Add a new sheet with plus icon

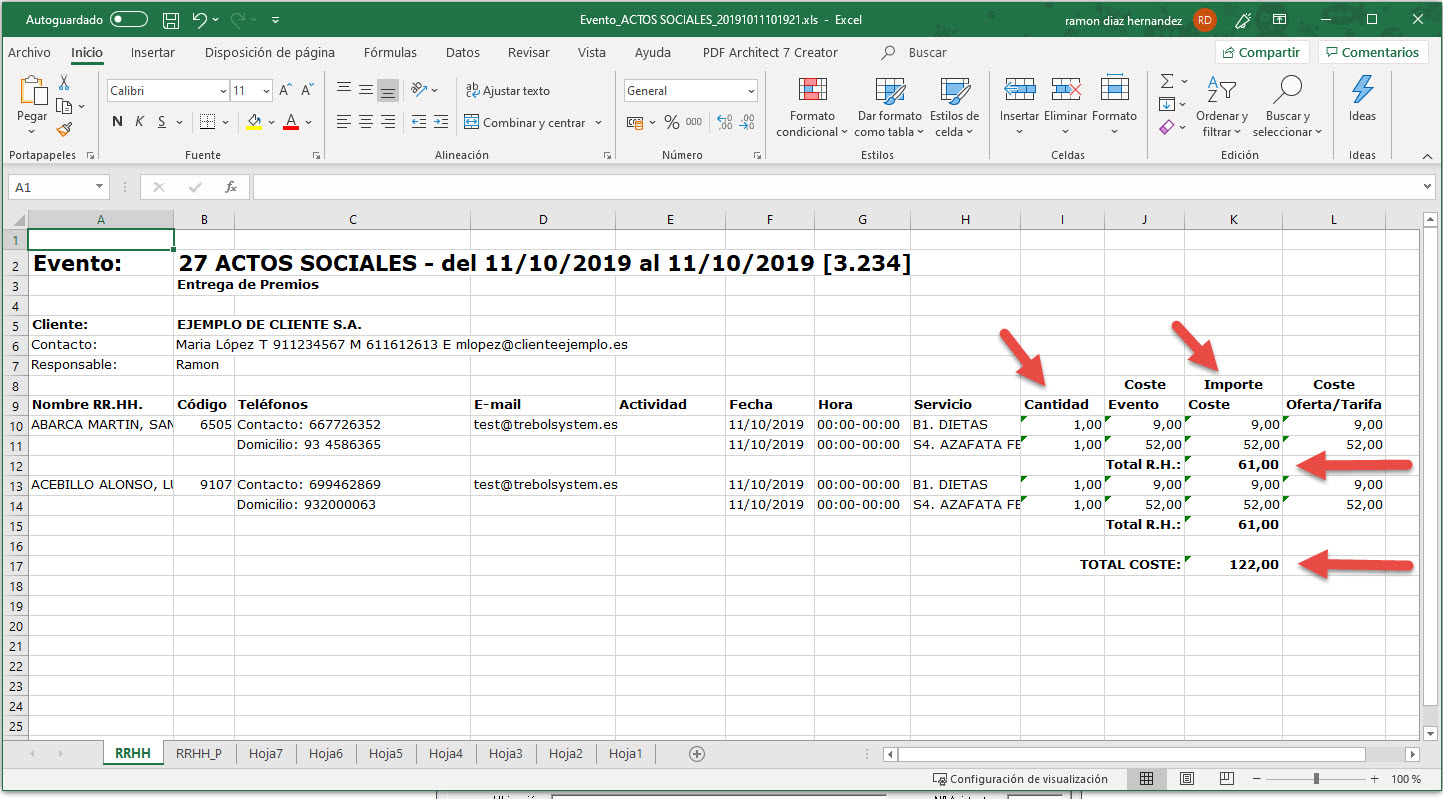tap(697, 754)
